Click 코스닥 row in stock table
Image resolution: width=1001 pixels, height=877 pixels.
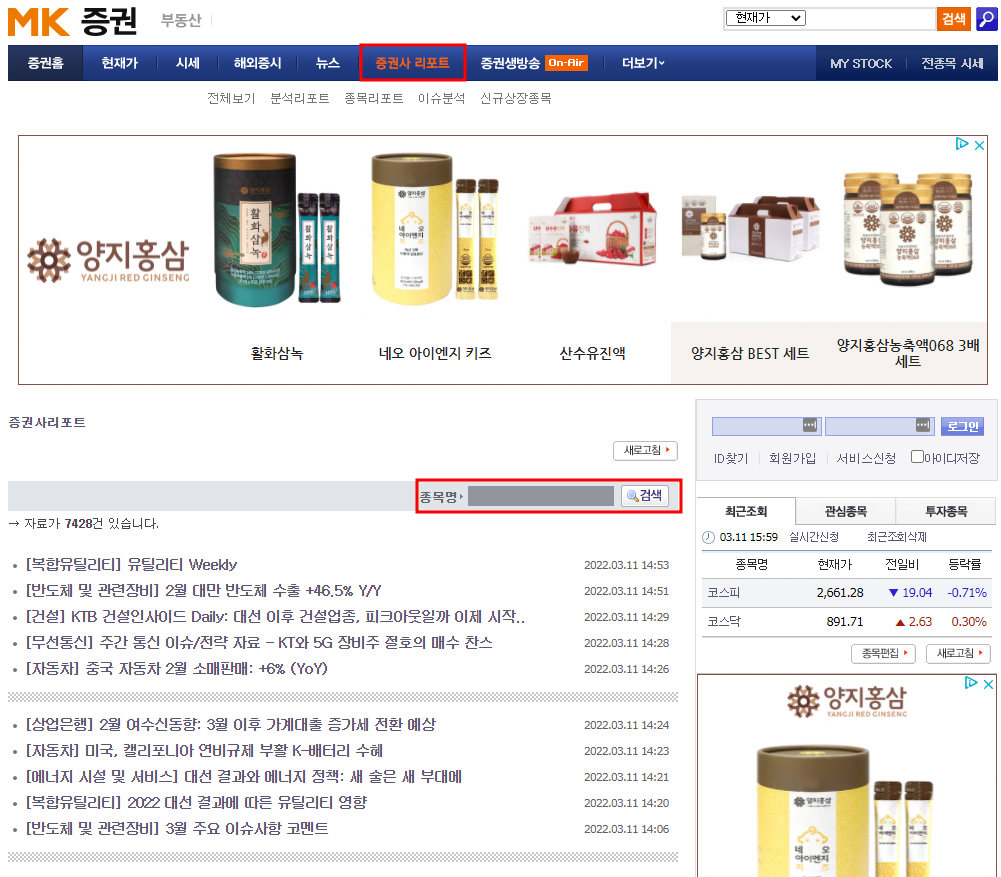847,622
